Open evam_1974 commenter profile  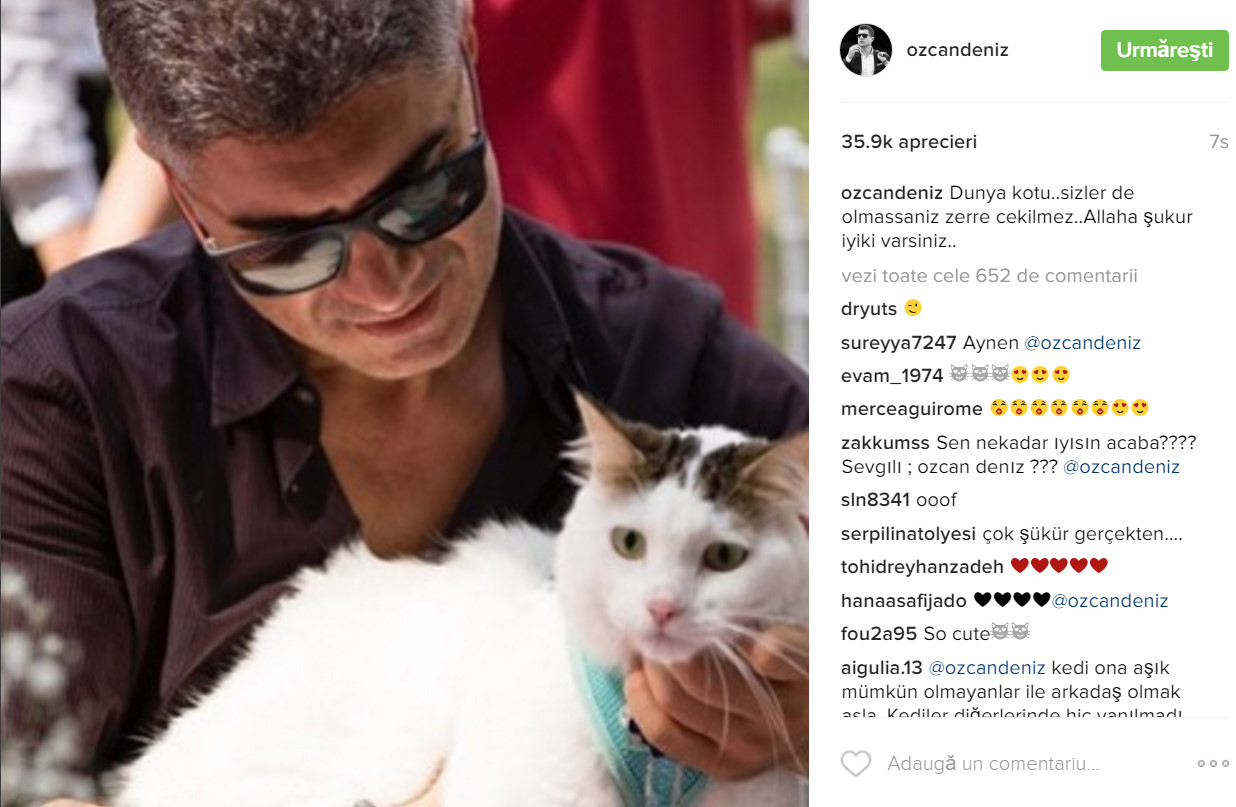(892, 375)
